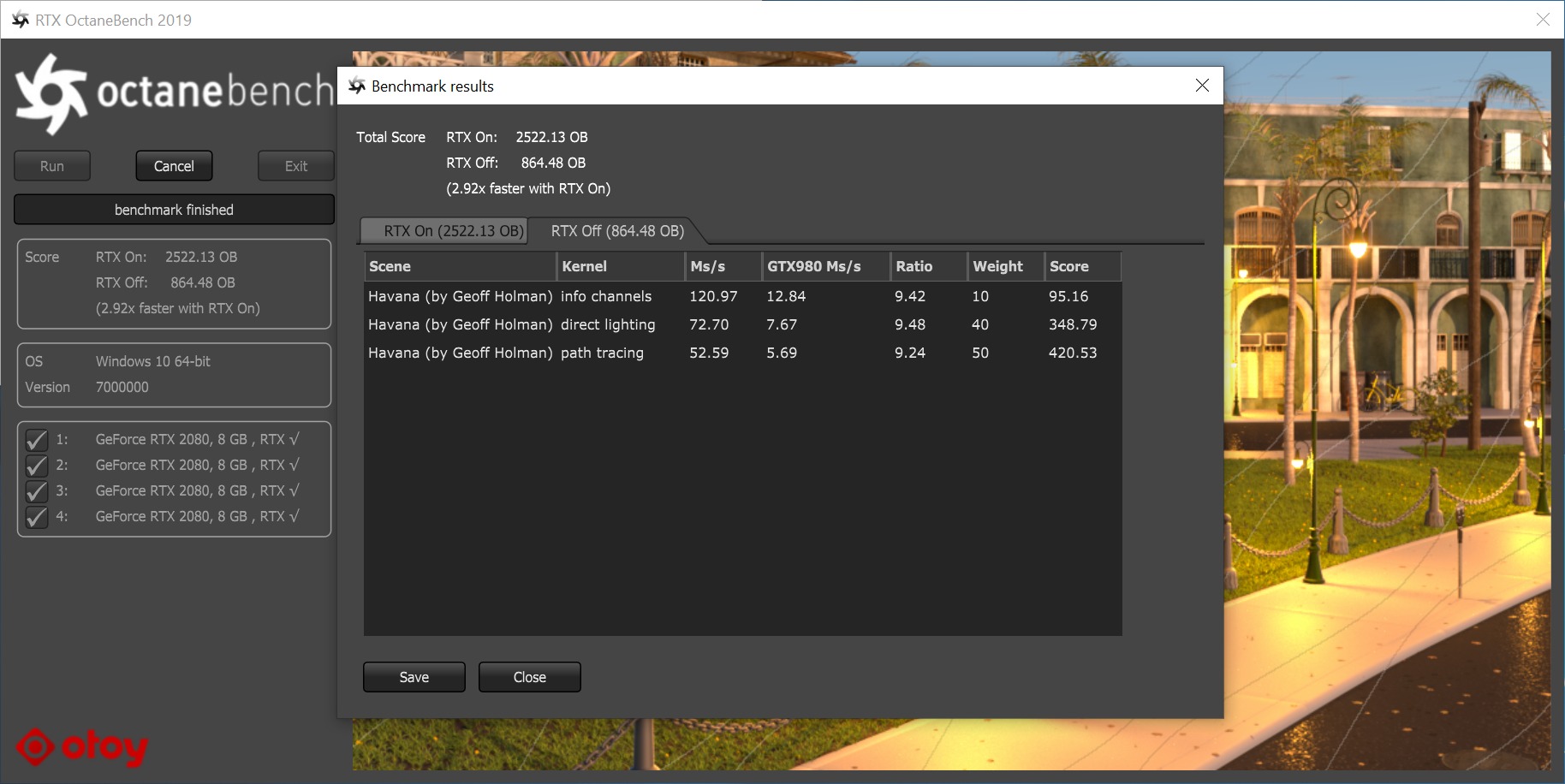Click the Run button
1565x784 pixels.
52,166
